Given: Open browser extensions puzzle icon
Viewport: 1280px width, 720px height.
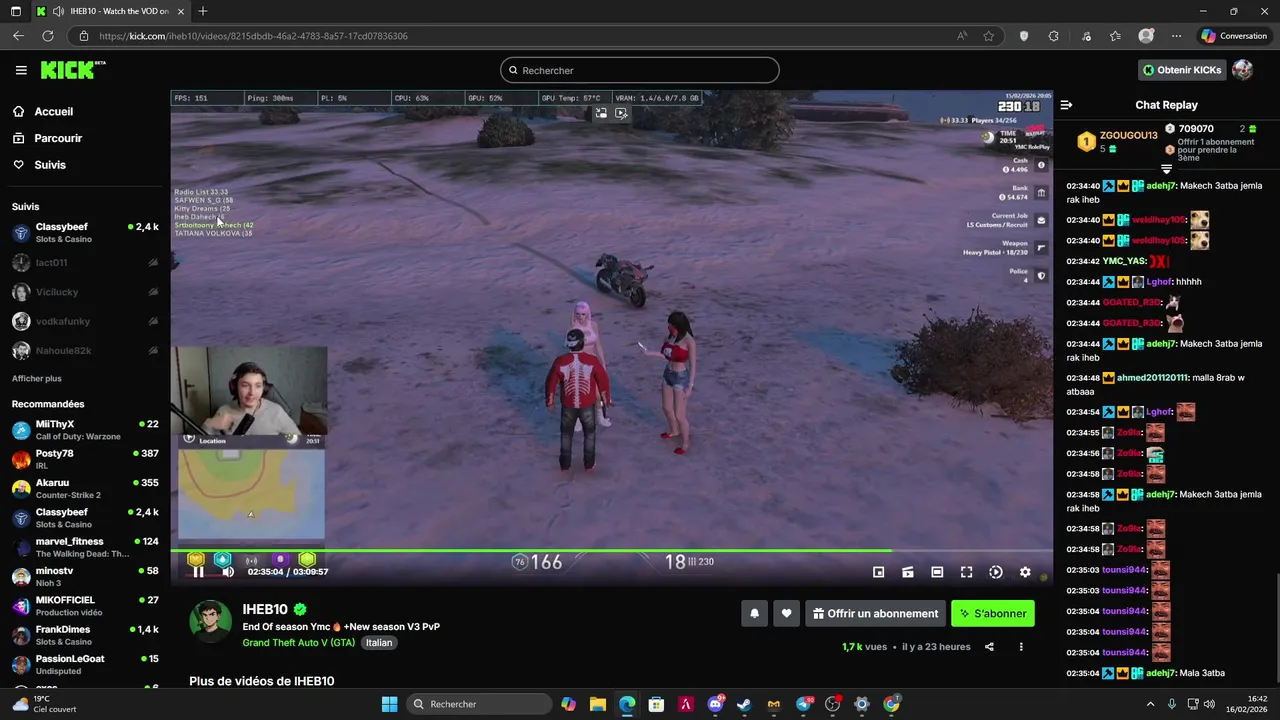Looking at the screenshot, I should pos(1053,36).
